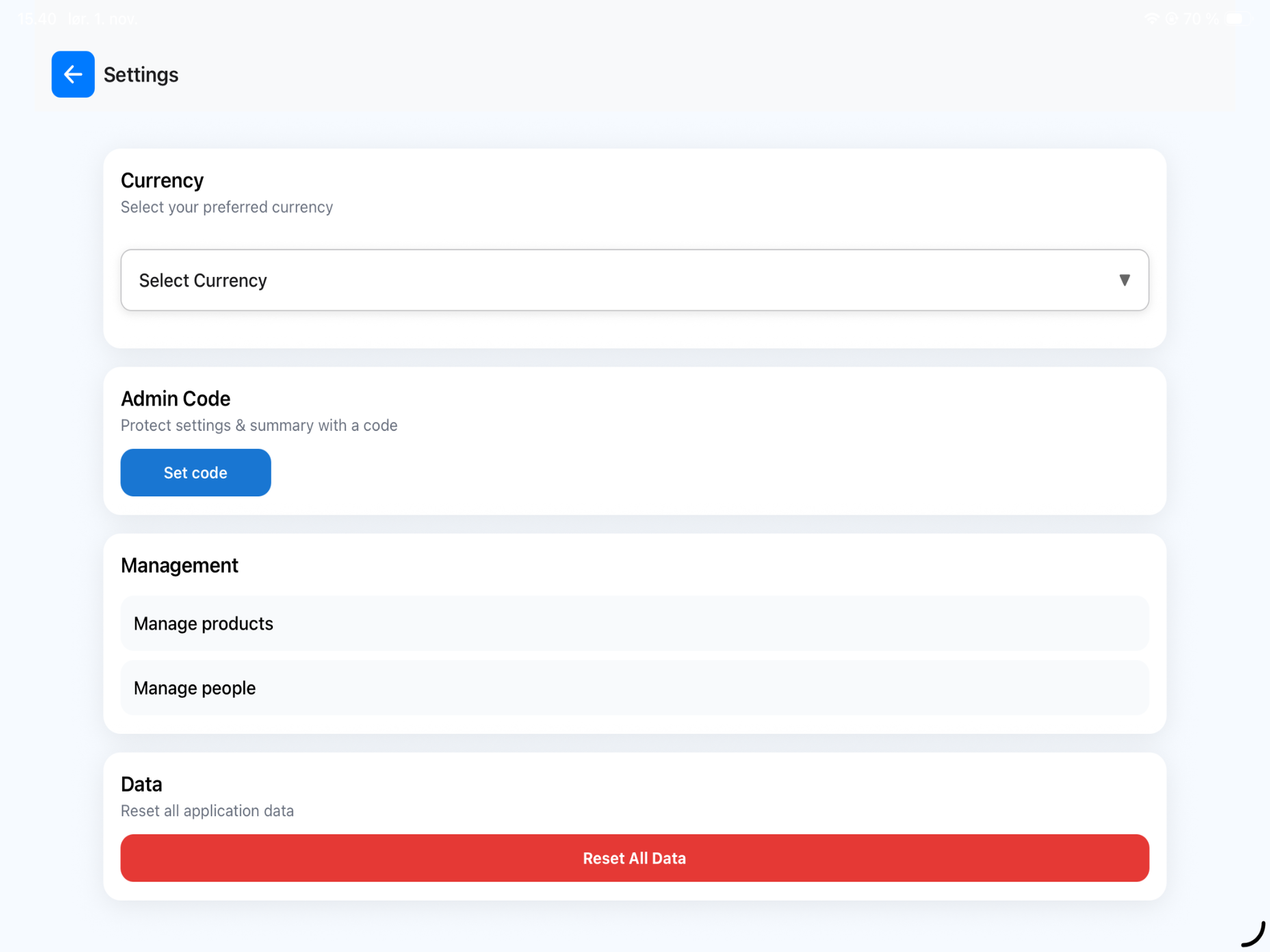Click the red Reset All Data button
The height and width of the screenshot is (952, 1270).
(635, 858)
